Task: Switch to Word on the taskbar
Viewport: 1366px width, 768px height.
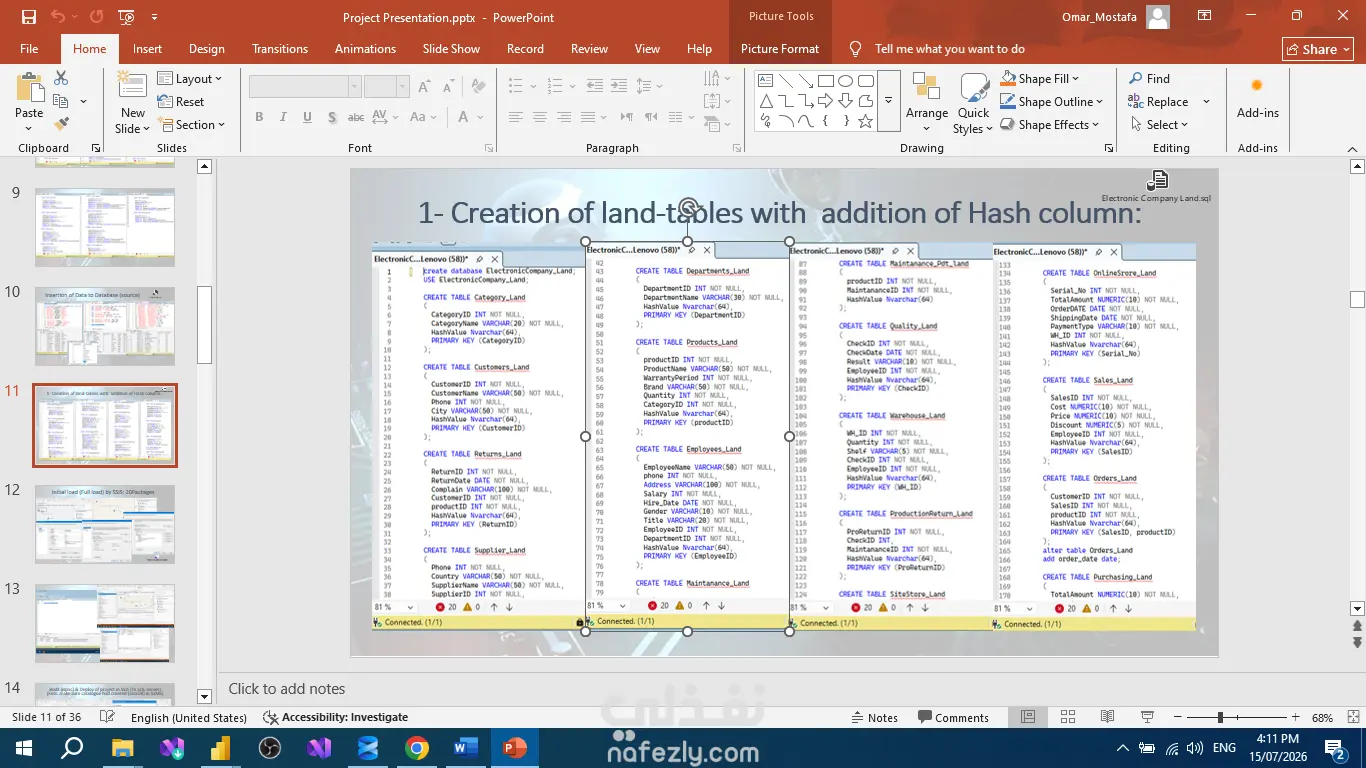Action: 466,748
